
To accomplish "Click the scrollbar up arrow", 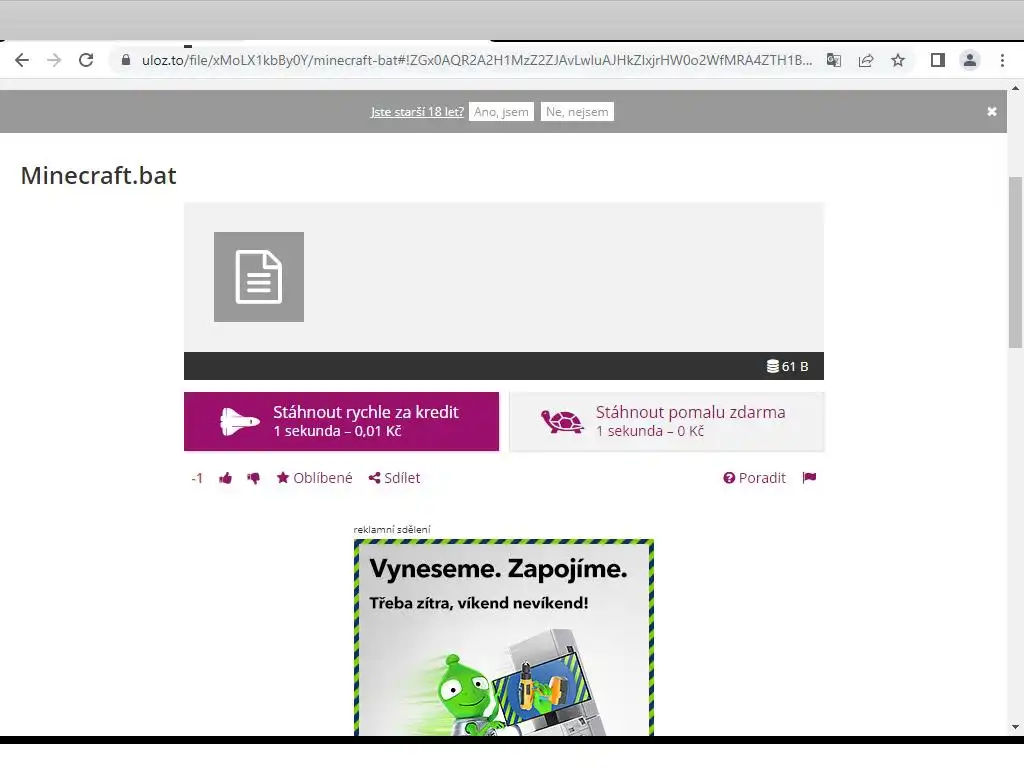I will pos(1016,88).
